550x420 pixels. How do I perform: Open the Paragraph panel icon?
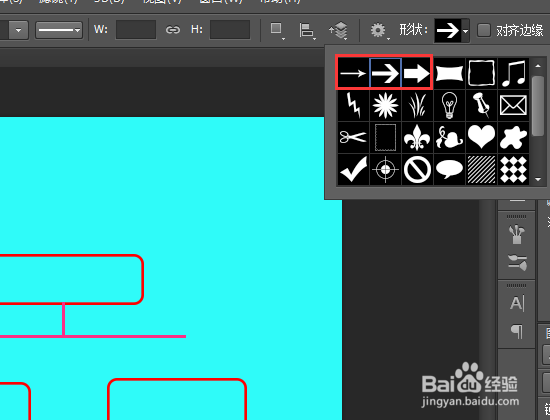517,331
